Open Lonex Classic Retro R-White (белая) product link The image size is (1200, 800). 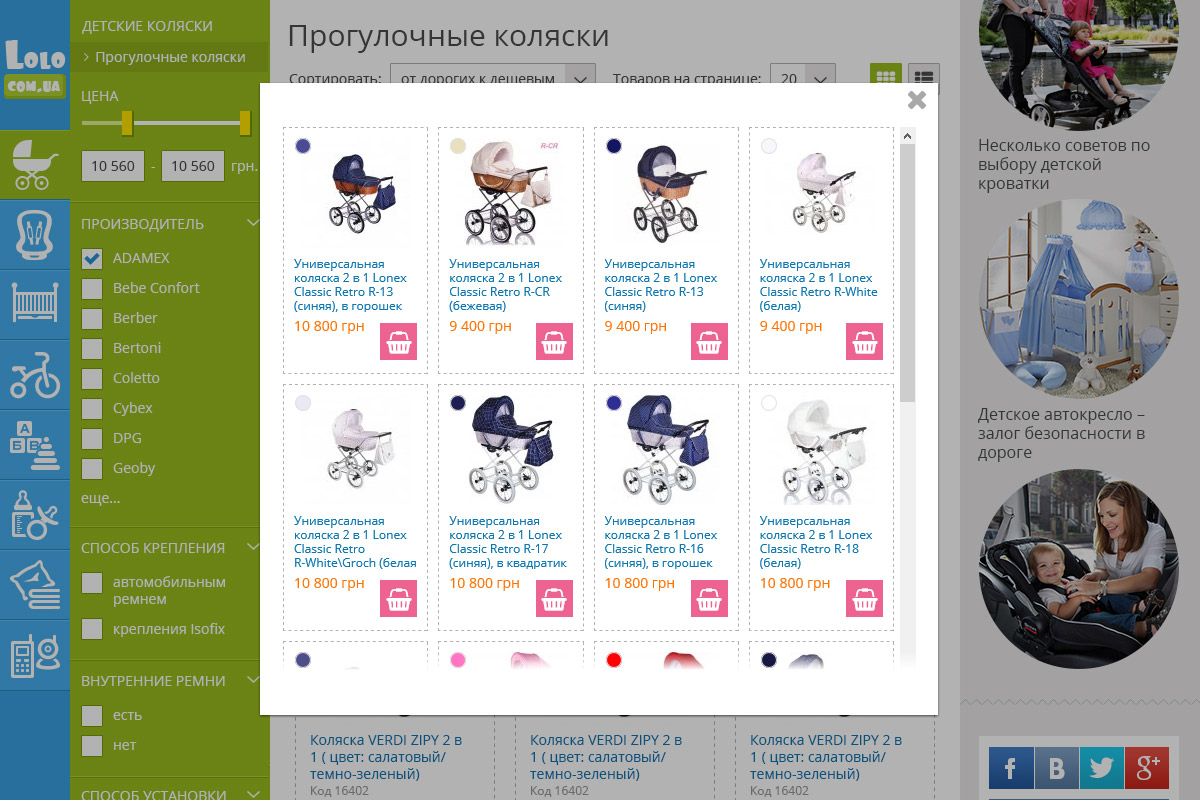(818, 285)
